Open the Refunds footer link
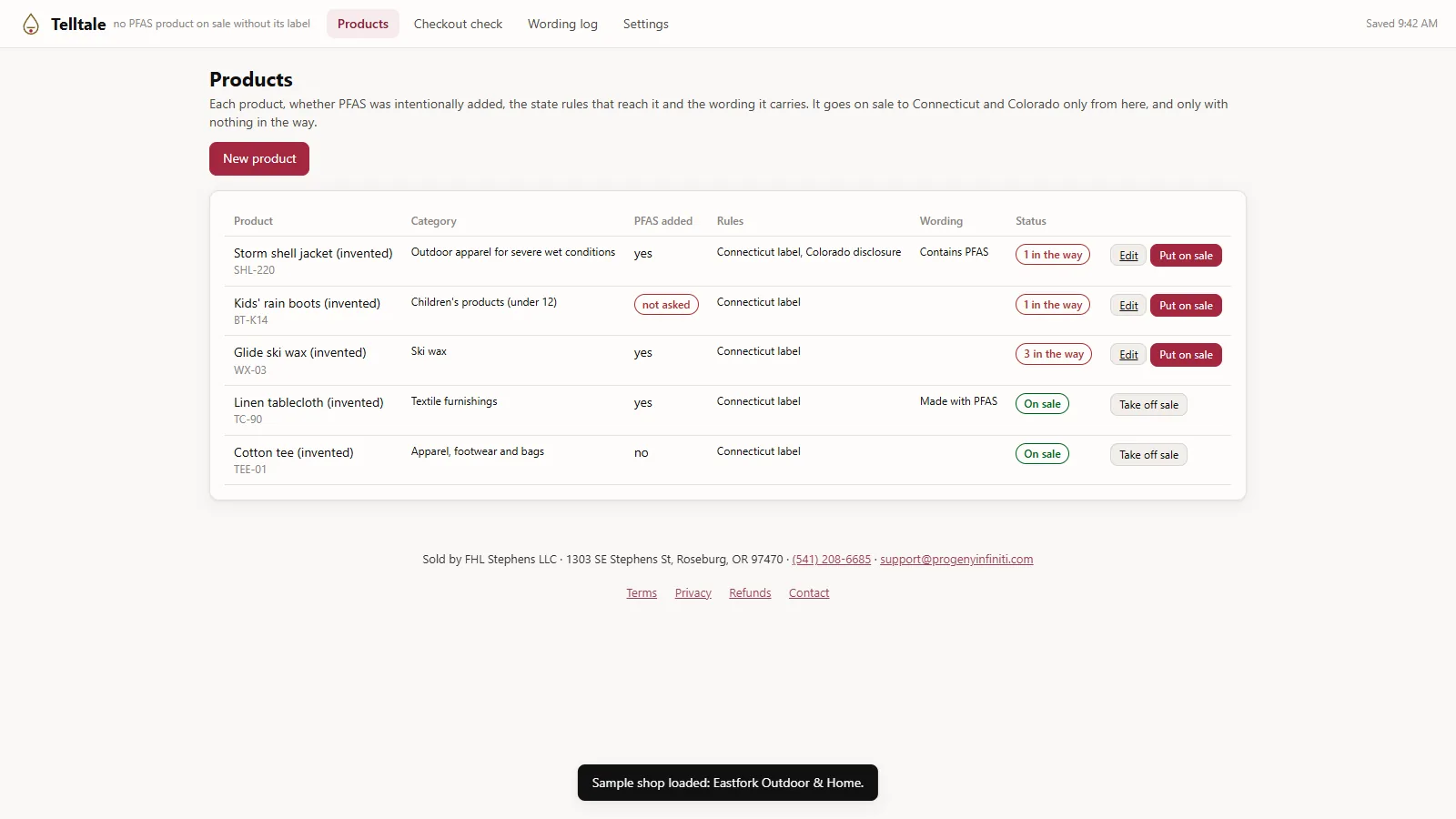The image size is (1456, 819). pos(750,593)
